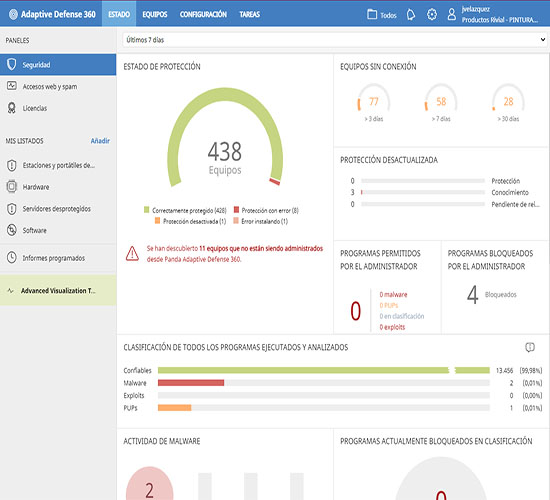Image resolution: width=550 pixels, height=500 pixels.
Task: Click the Protección con error (8) legend item
Action: (x=266, y=210)
